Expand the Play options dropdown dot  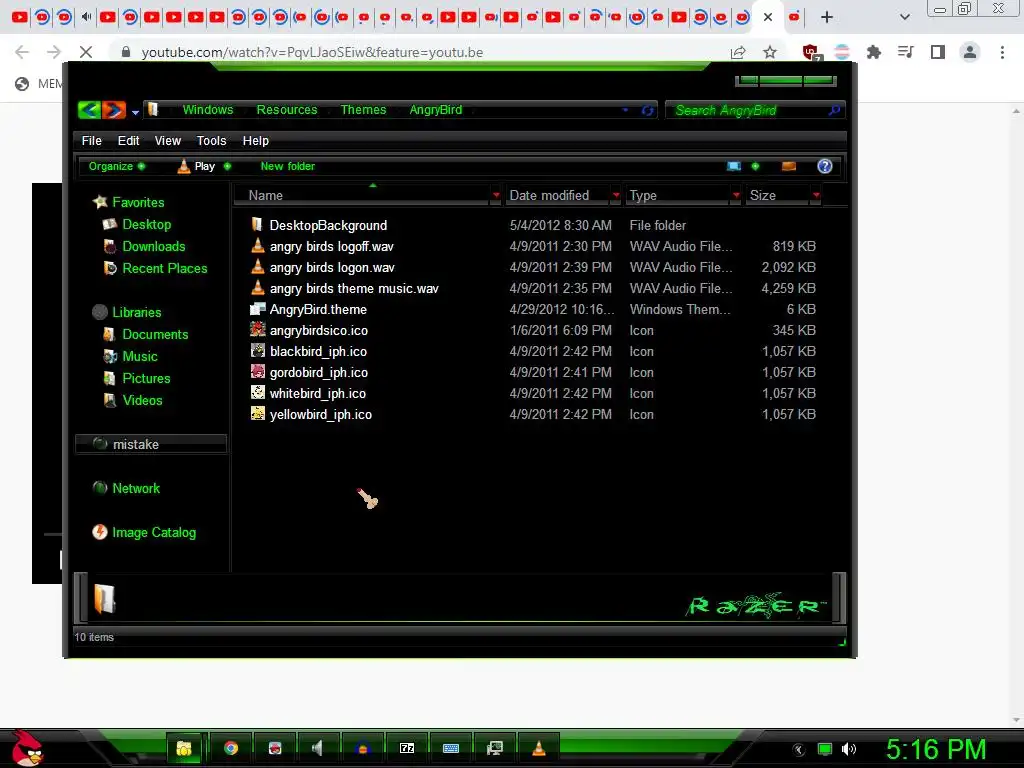(227, 167)
